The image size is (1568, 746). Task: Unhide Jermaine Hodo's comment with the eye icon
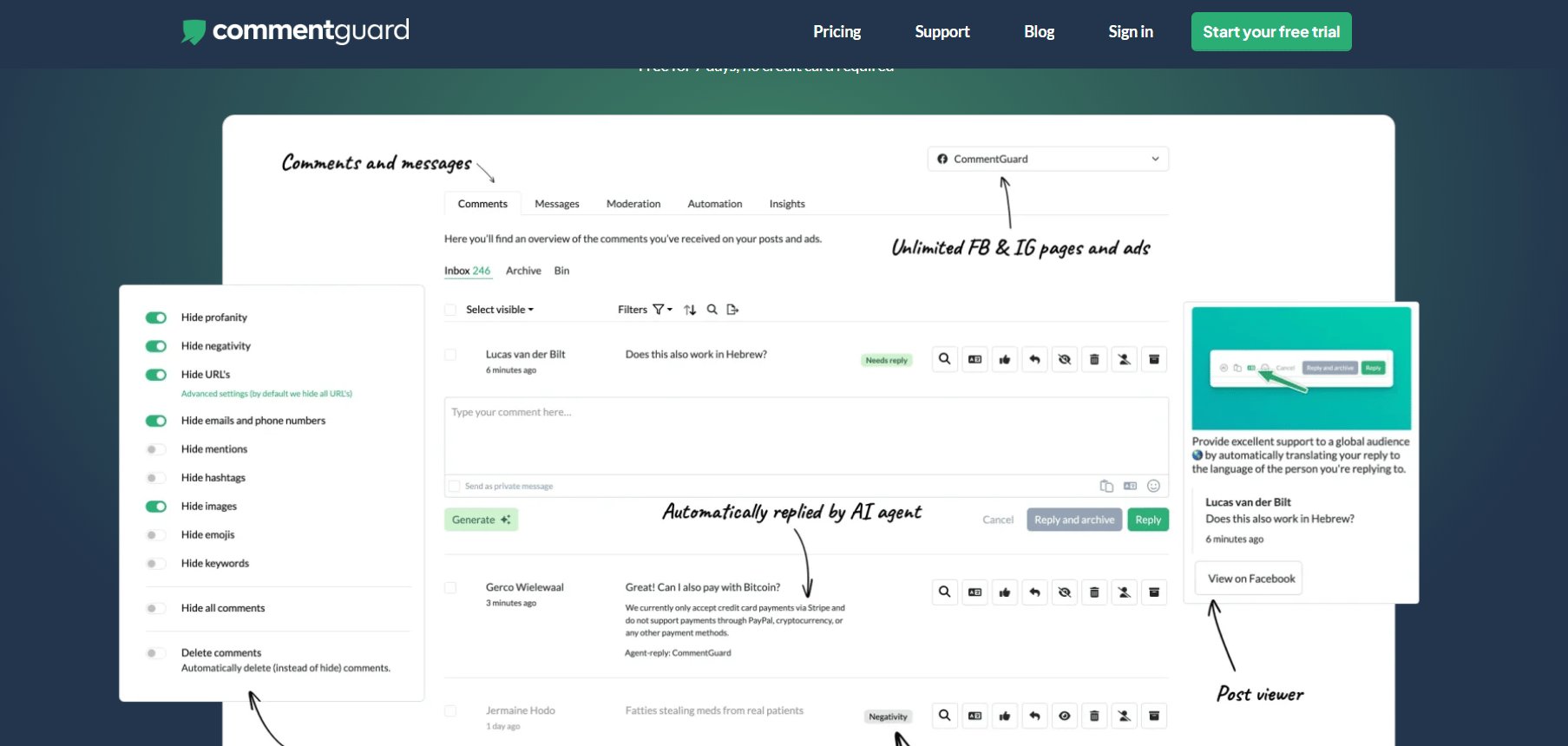point(1065,716)
